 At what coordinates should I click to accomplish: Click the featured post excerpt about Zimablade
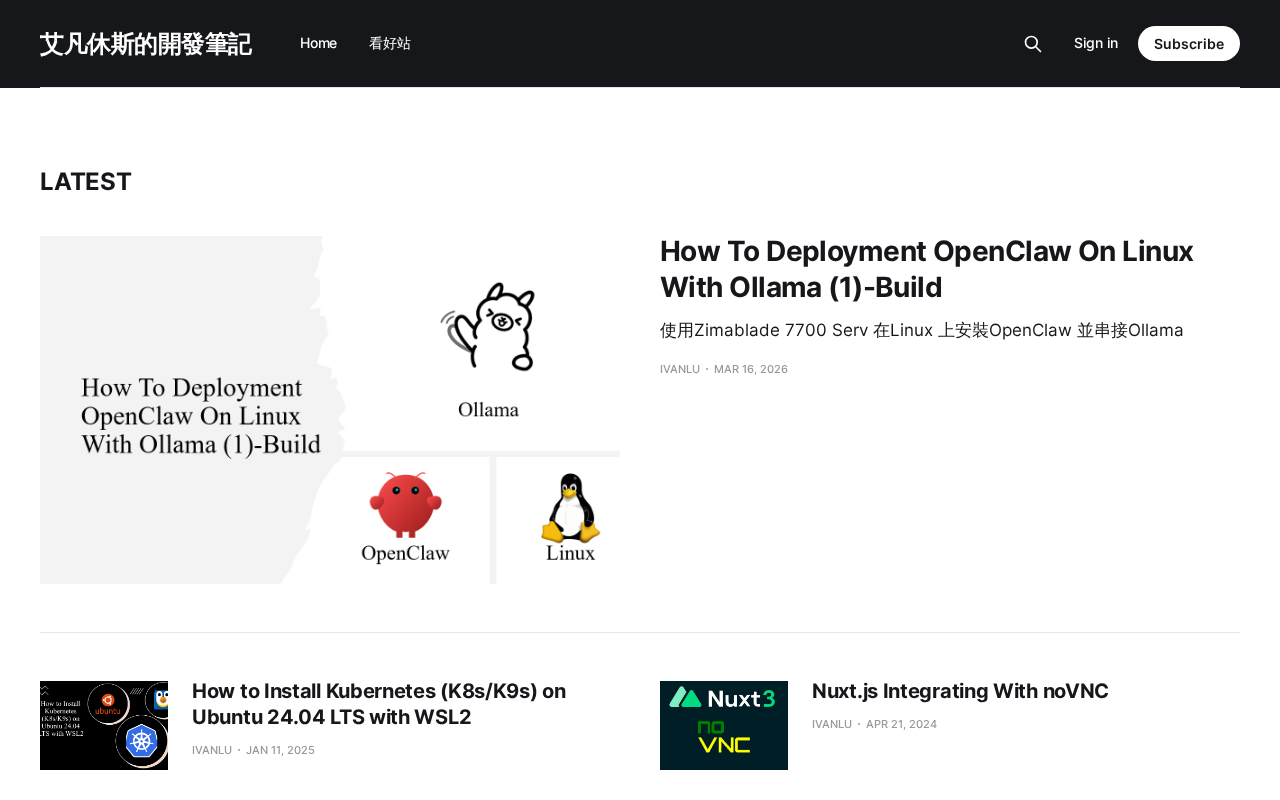922,330
